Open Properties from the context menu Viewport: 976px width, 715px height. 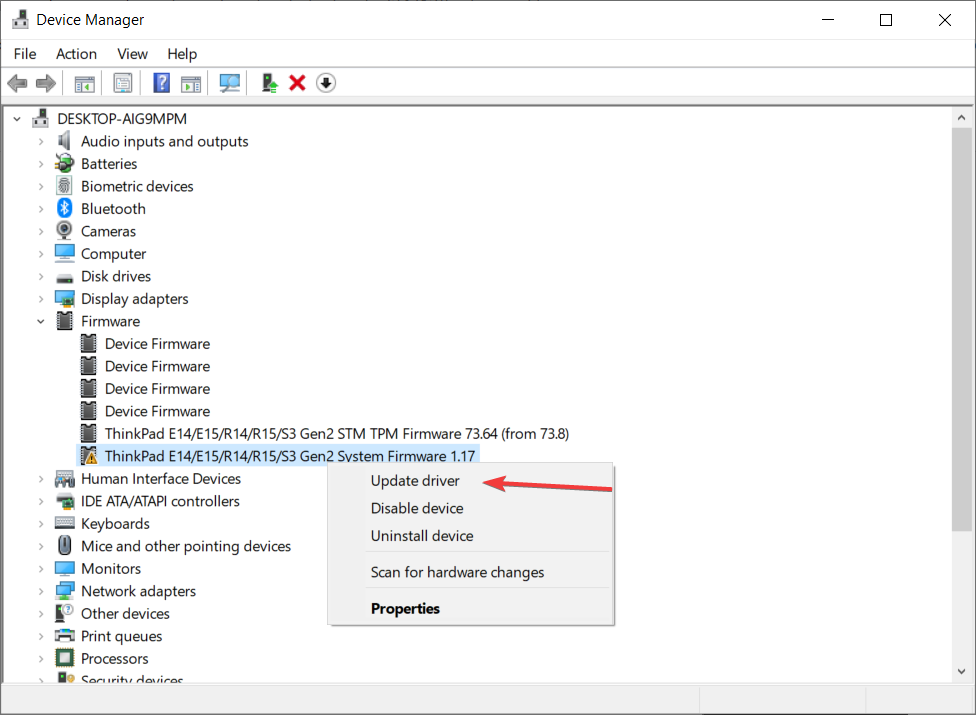405,608
